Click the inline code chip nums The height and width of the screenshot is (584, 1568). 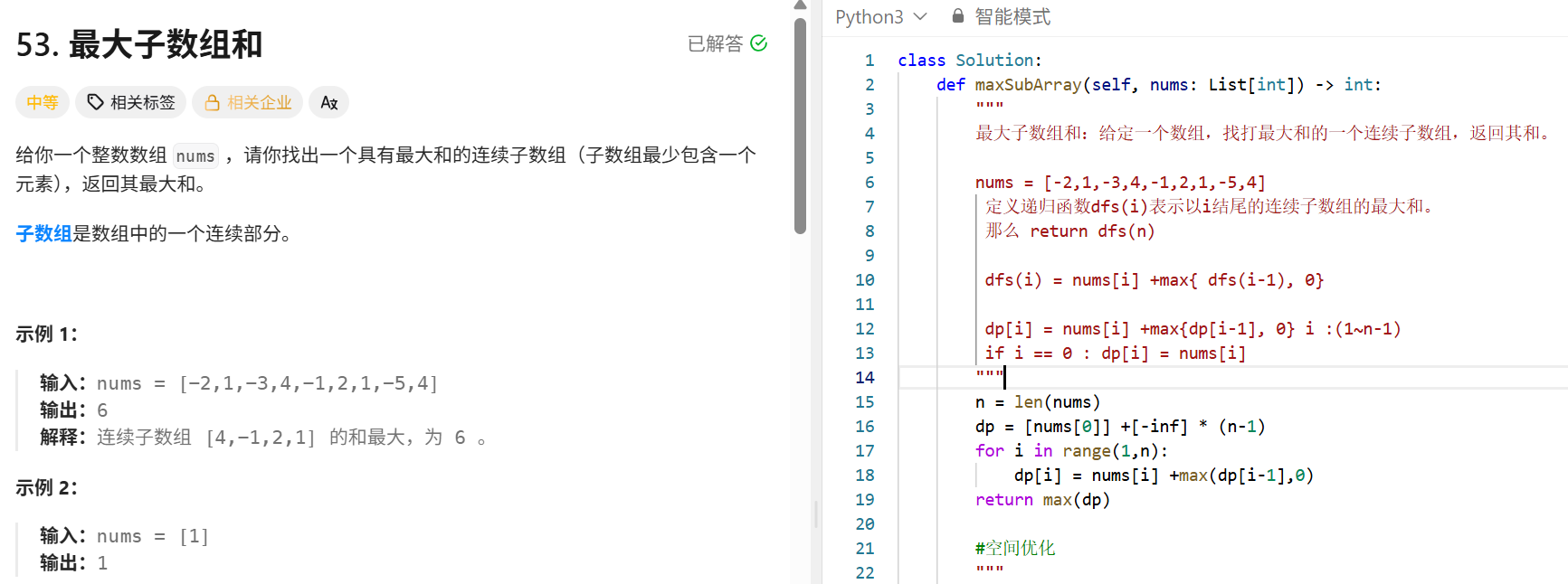pos(195,155)
